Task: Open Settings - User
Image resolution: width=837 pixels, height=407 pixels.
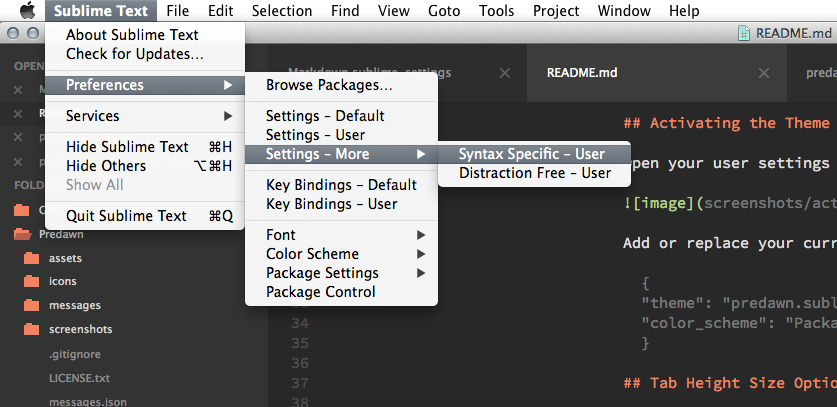Action: (341, 135)
